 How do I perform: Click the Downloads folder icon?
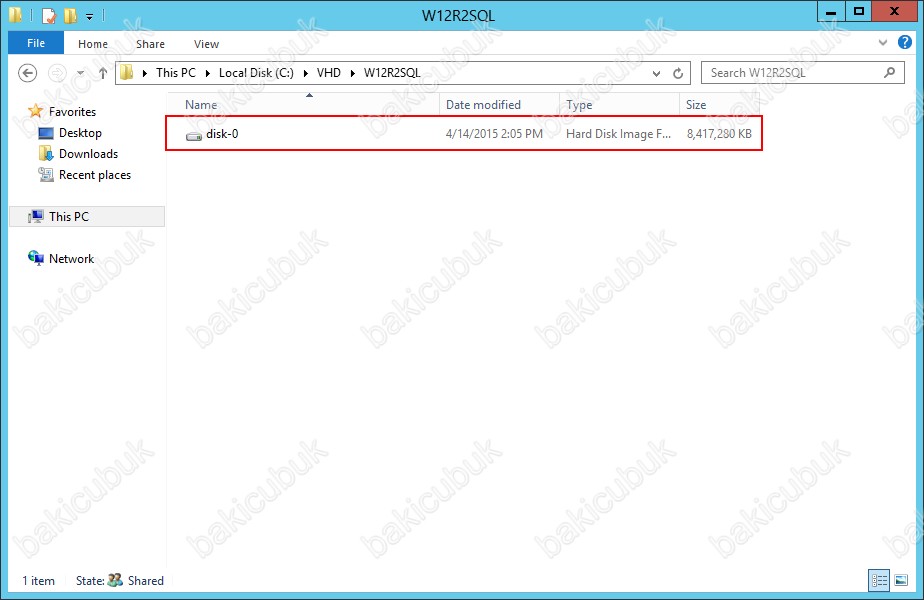[46, 154]
